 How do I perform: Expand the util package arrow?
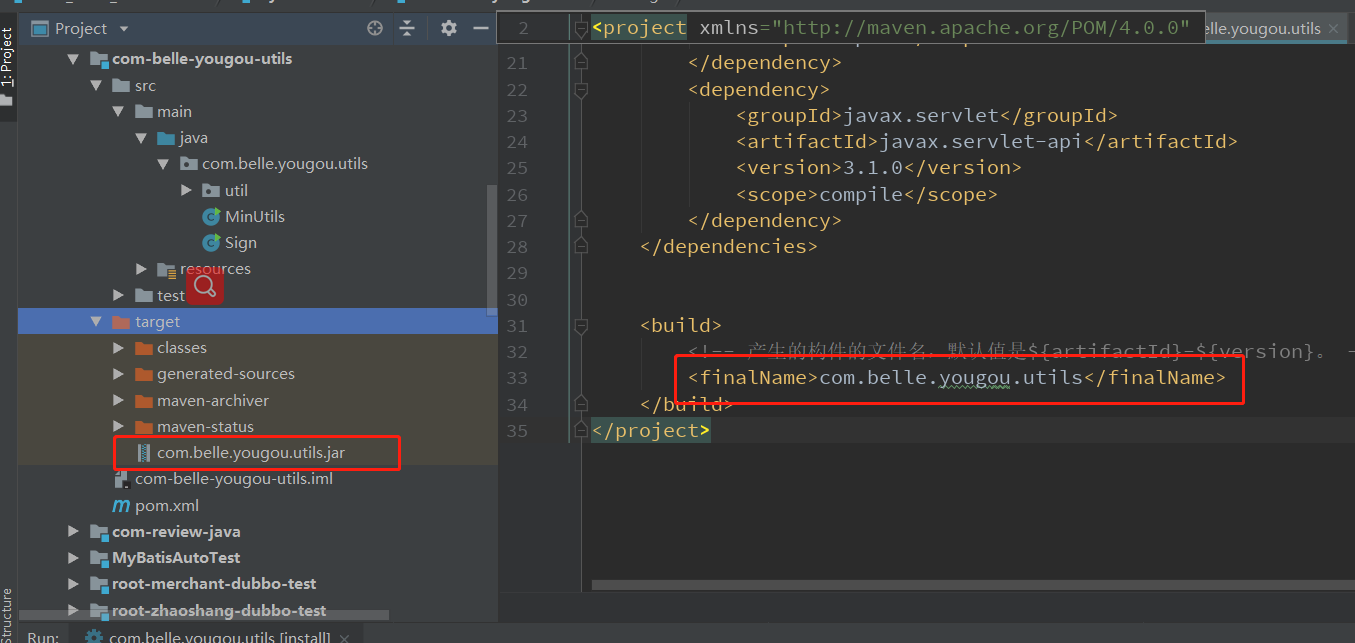(x=187, y=190)
